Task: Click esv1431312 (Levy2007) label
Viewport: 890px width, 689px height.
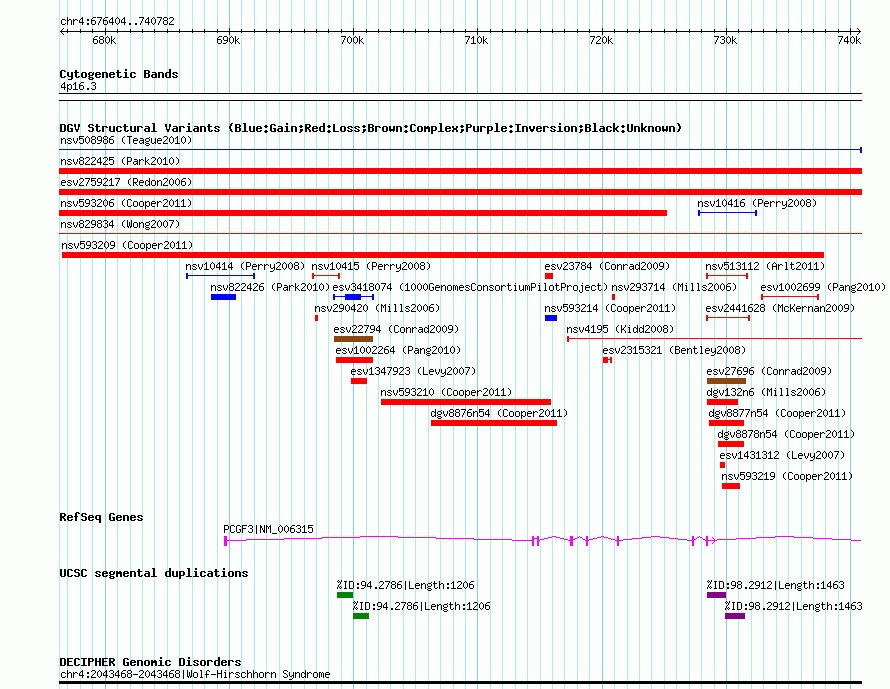Action: click(782, 455)
